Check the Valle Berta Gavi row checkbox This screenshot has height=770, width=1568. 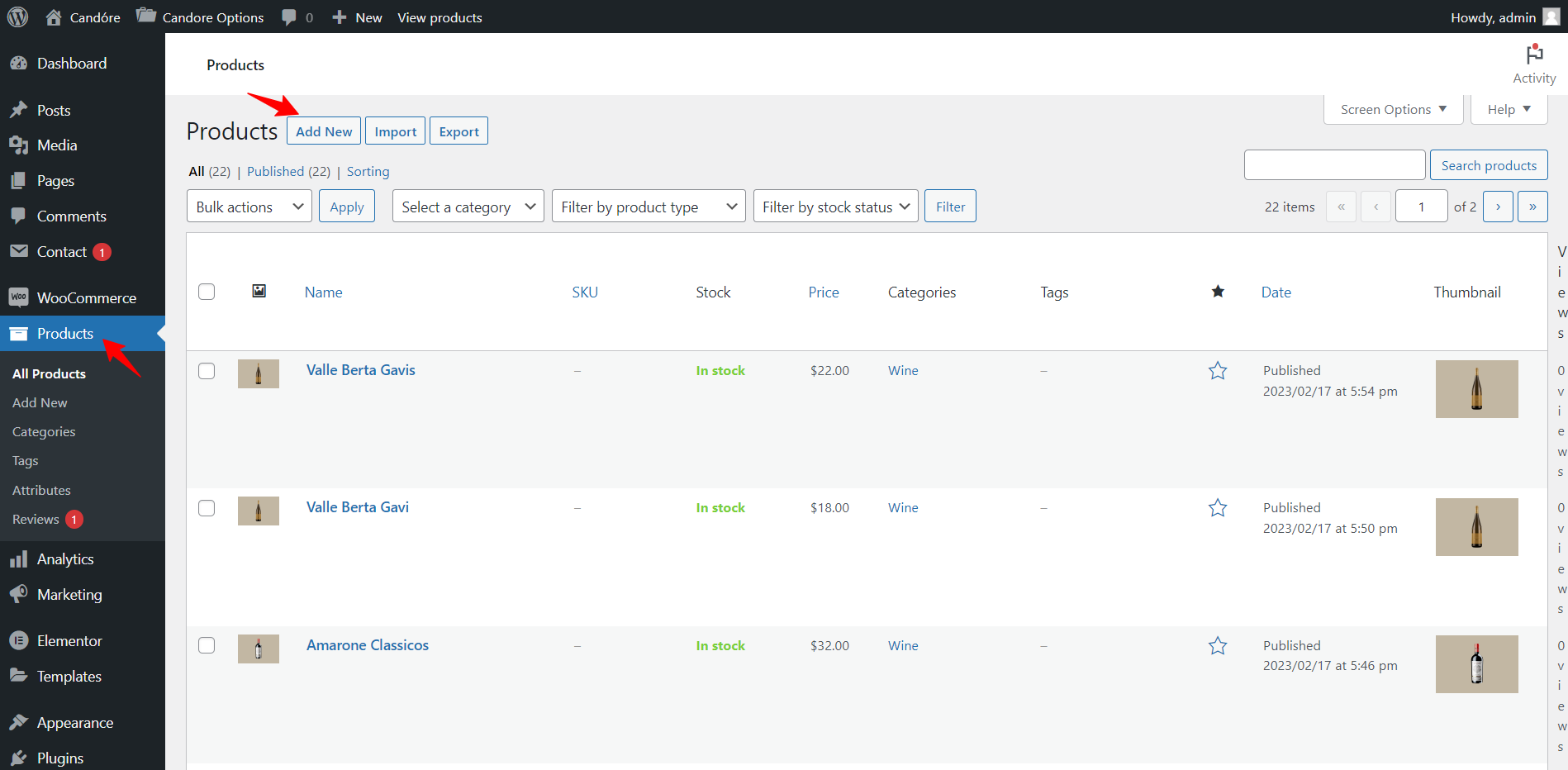coord(207,508)
